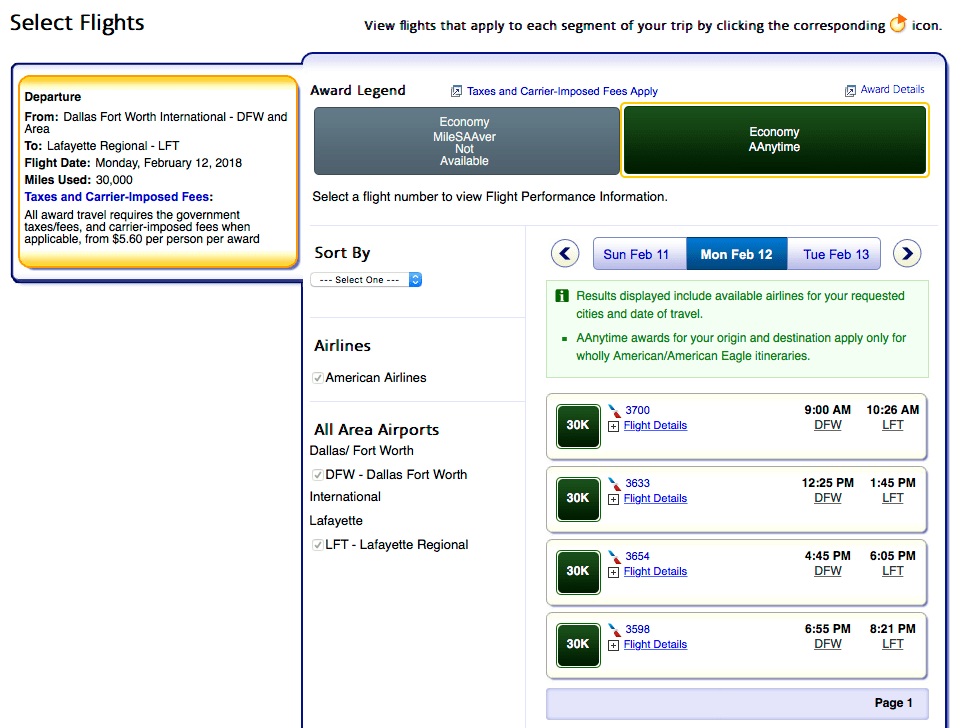The width and height of the screenshot is (966, 728).
Task: Expand Flight Details plus icon for flight 3633
Action: coord(614,499)
